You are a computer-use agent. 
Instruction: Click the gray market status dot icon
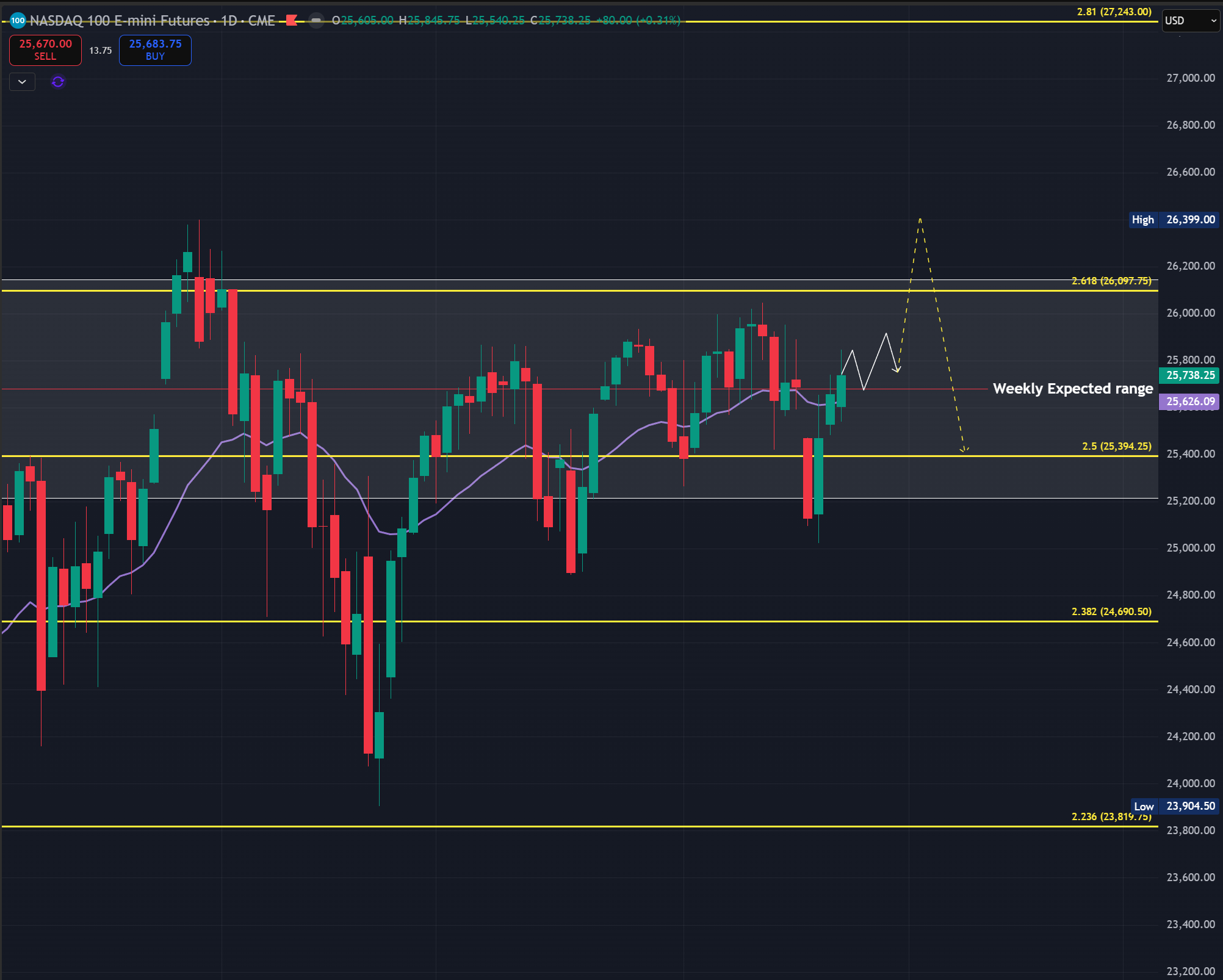(316, 21)
